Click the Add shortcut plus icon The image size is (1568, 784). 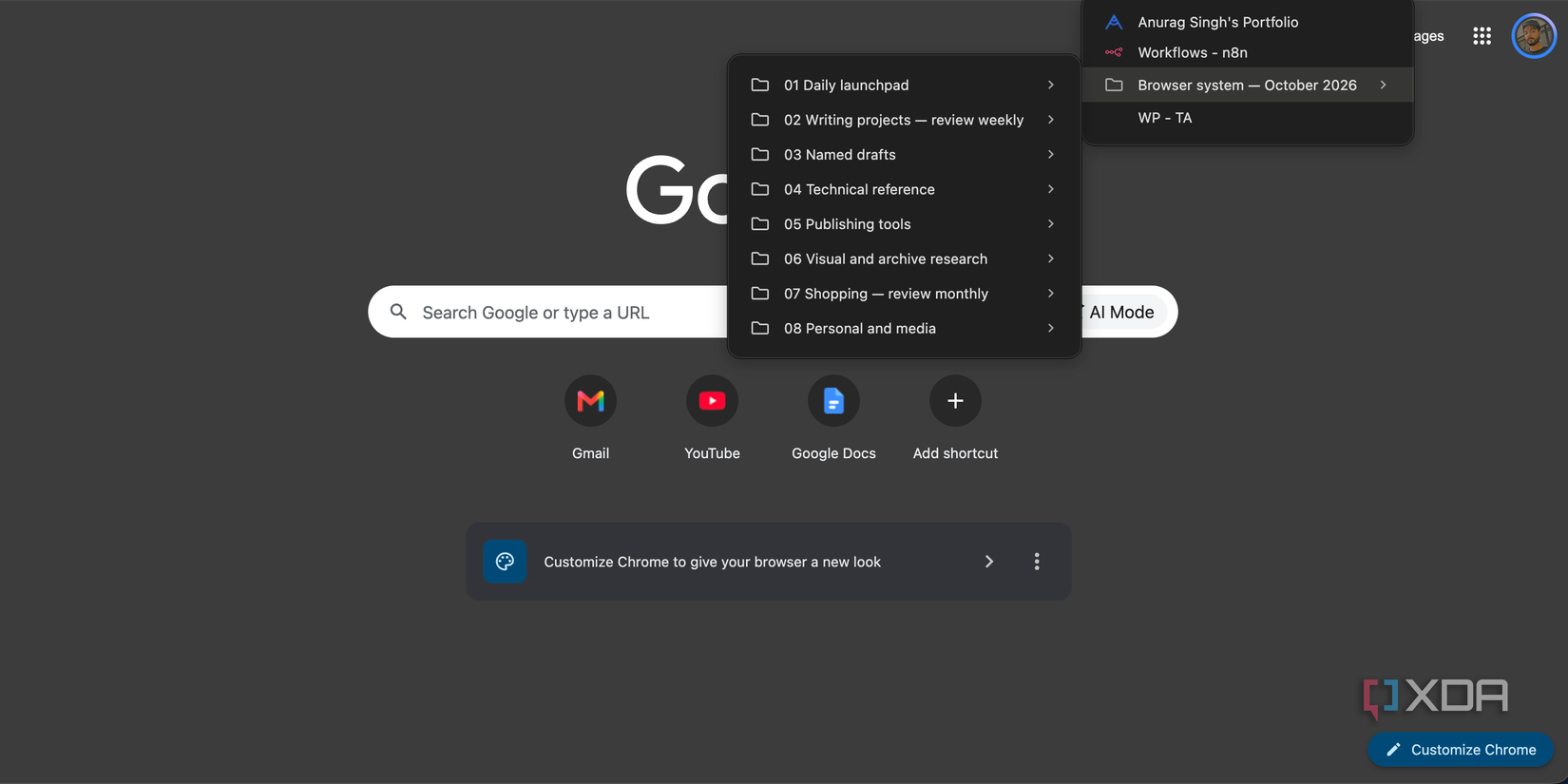click(x=955, y=401)
